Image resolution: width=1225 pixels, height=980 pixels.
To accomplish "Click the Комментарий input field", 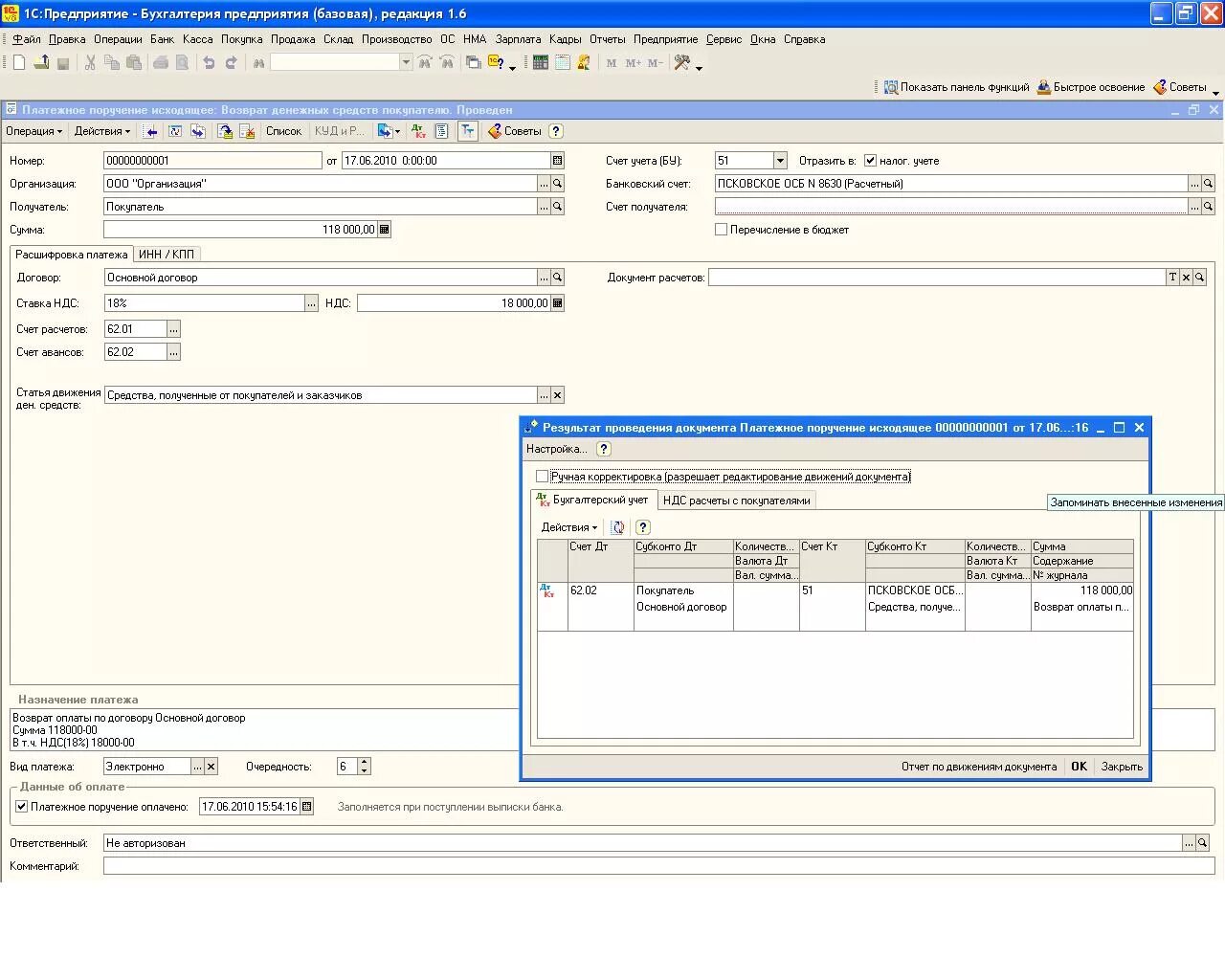I will [x=658, y=866].
